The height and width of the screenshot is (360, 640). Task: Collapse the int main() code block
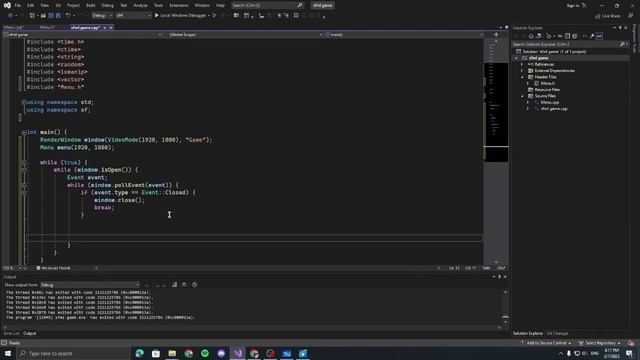click(24, 132)
